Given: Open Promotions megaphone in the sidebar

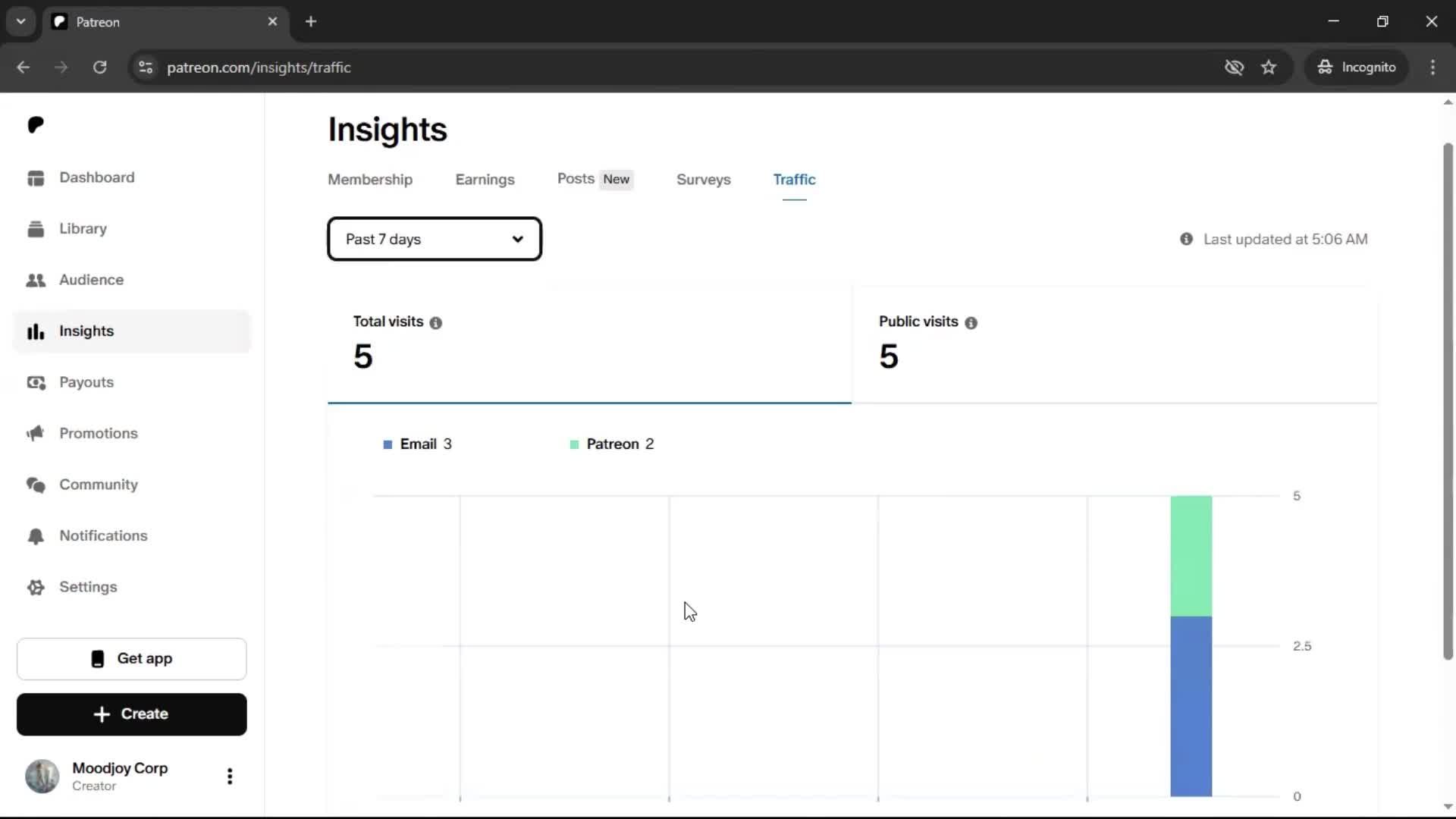Looking at the screenshot, I should click(x=36, y=433).
